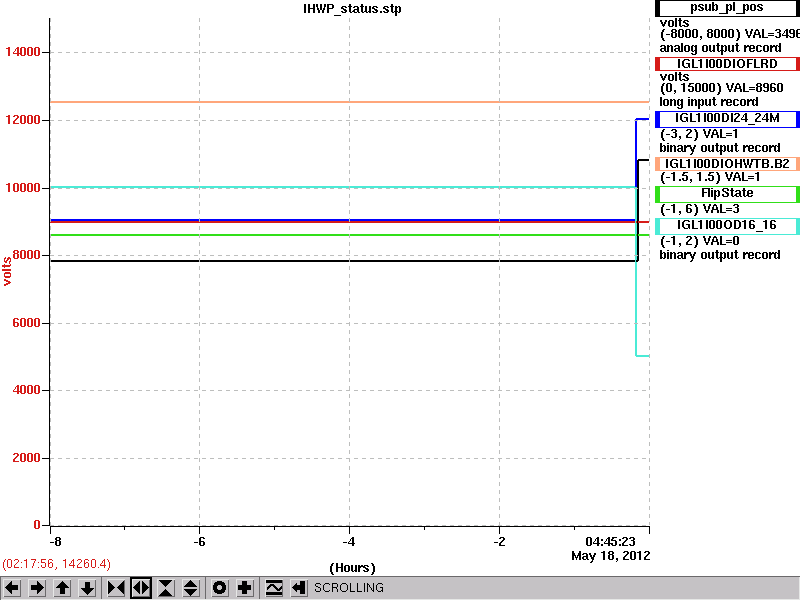Click the vertical zoom-in hourglass icon
800x600 pixels.
[166, 588]
